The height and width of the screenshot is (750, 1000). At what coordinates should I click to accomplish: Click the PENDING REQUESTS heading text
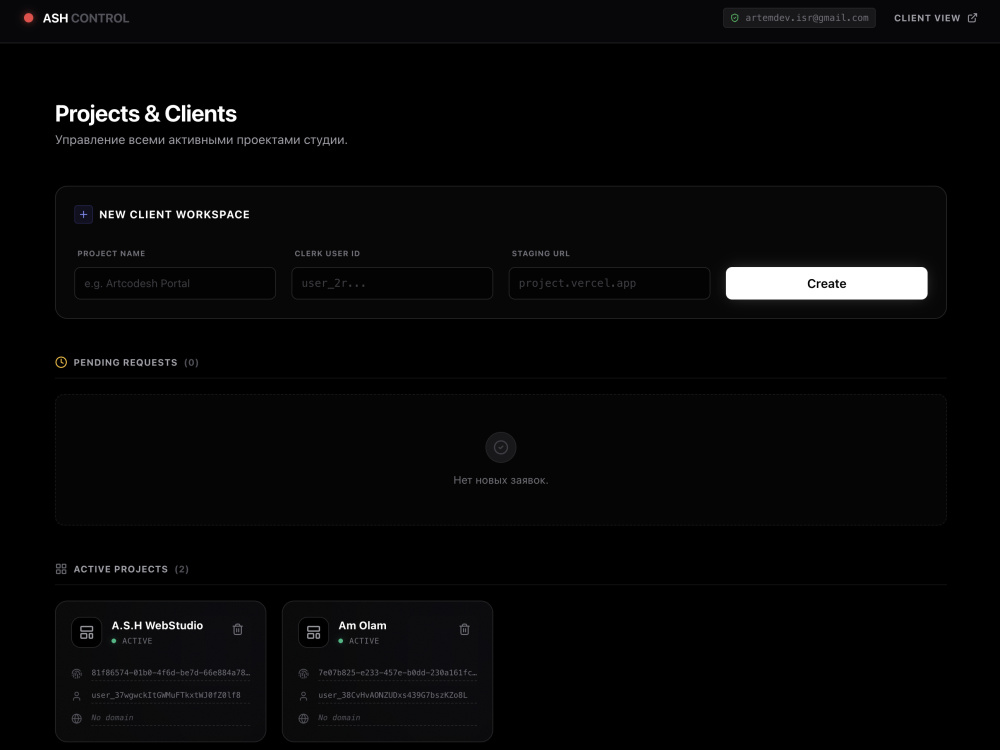(x=125, y=362)
